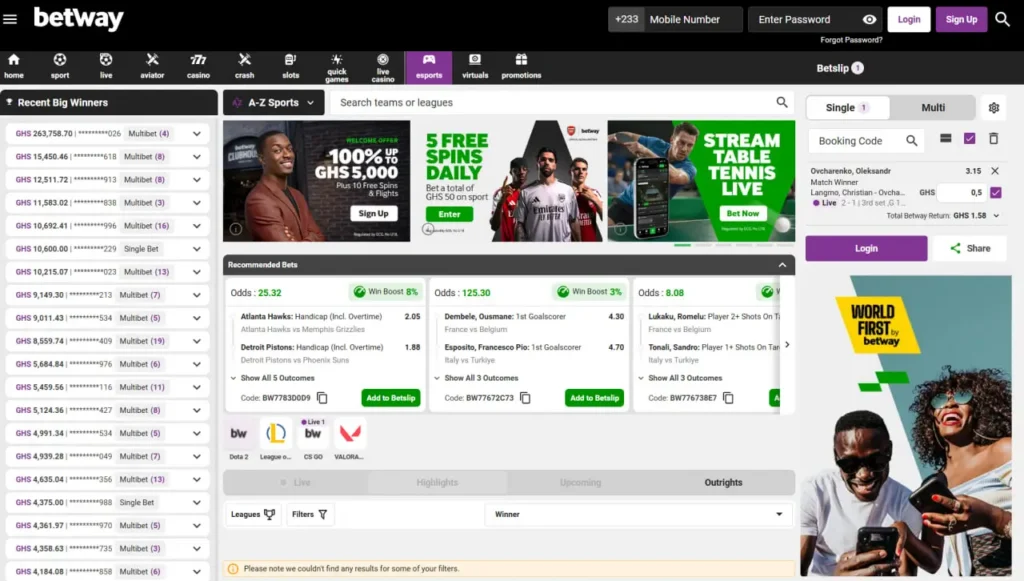Viewport: 1024px width, 581px height.
Task: Click the booking code search icon
Action: pos(912,140)
